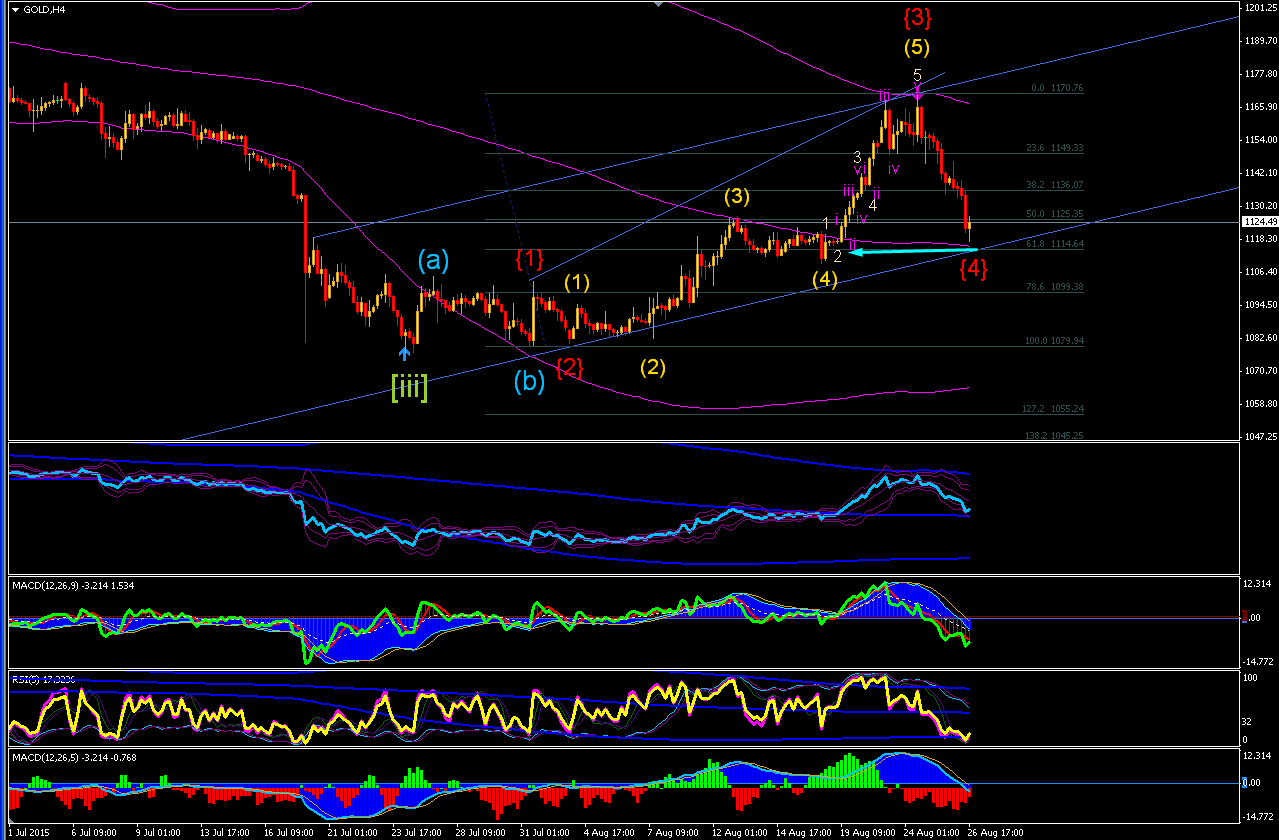Select the yellow (5) wave label
Viewport: 1279px width, 840px height.
point(917,46)
